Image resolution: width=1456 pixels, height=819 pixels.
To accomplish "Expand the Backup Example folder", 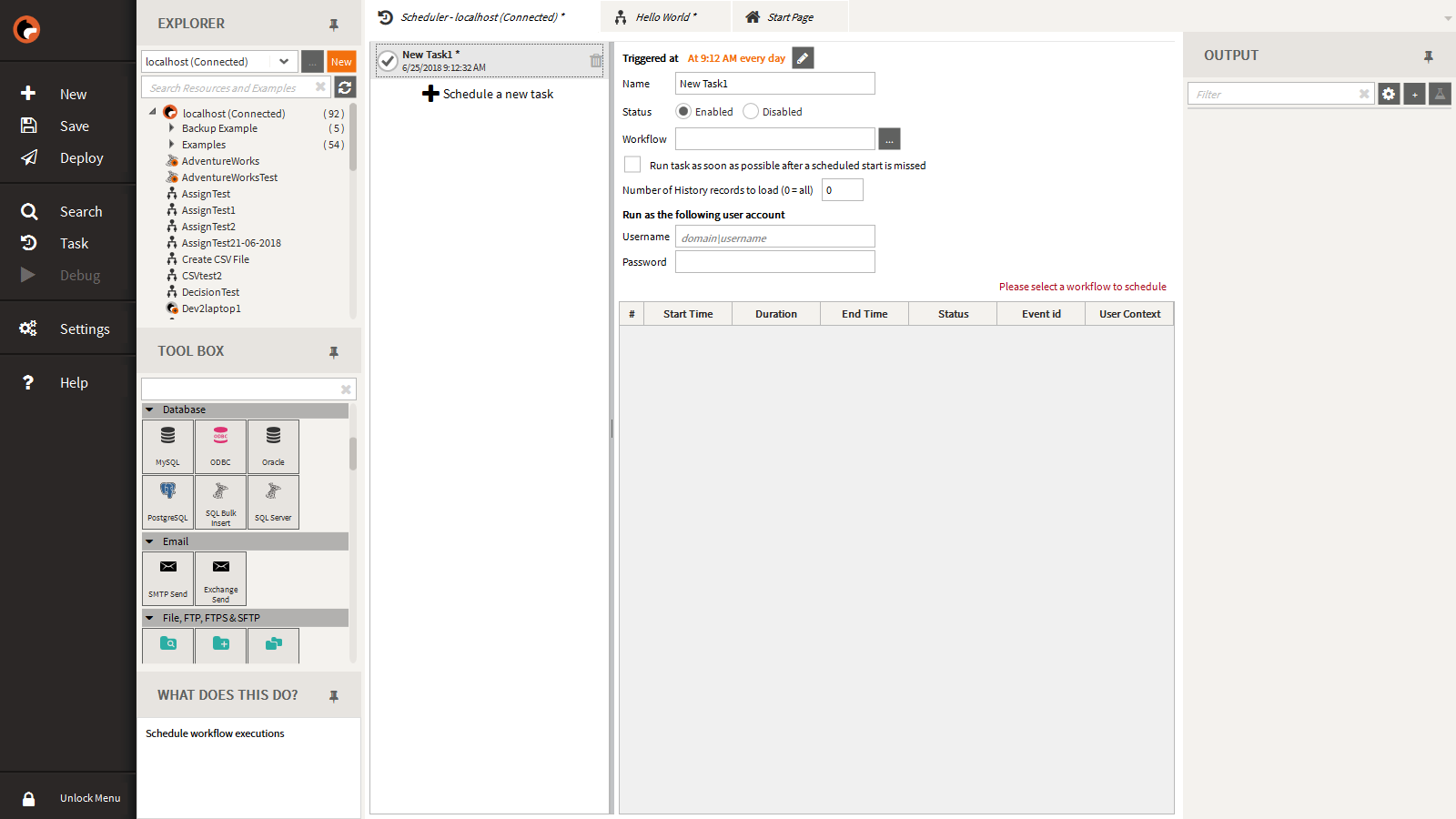I will click(x=171, y=128).
